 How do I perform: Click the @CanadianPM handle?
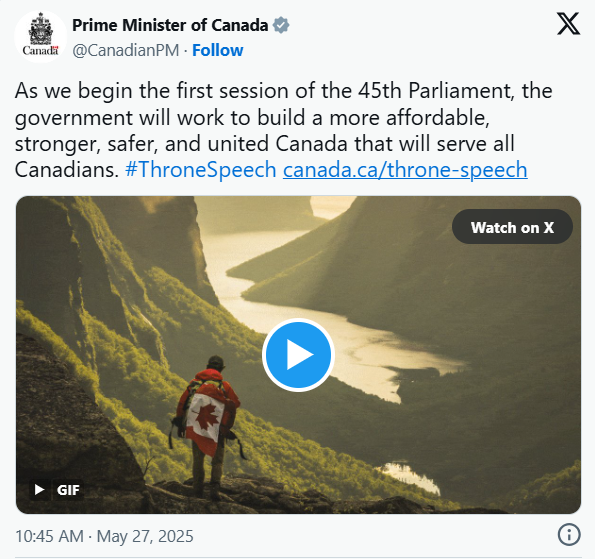pos(126,50)
